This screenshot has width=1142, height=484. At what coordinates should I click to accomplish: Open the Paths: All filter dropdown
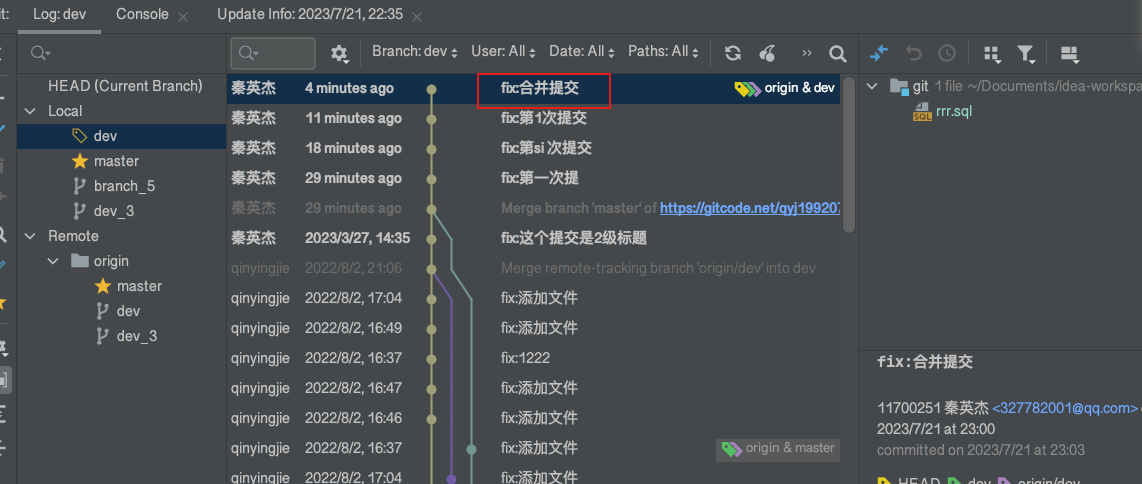663,52
